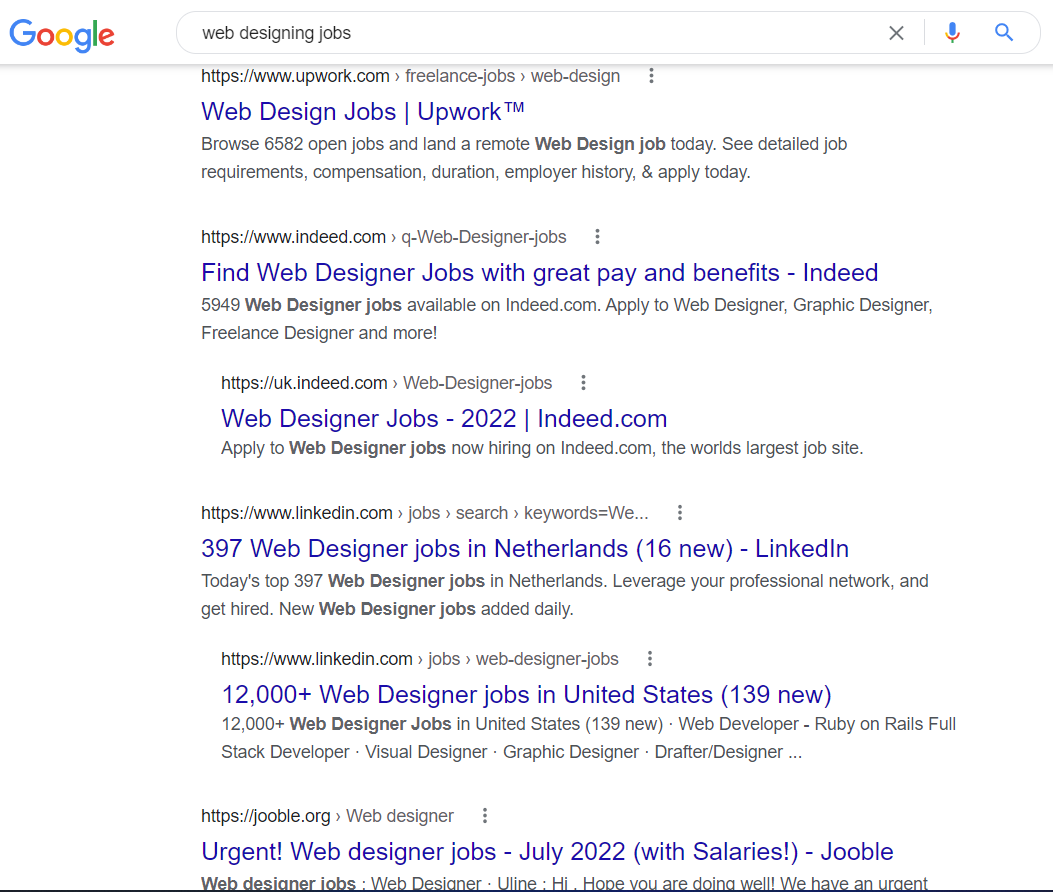1053x892 pixels.
Task: Open three-dot menu beside linkedin web-designer-jobs result
Action: tap(649, 659)
